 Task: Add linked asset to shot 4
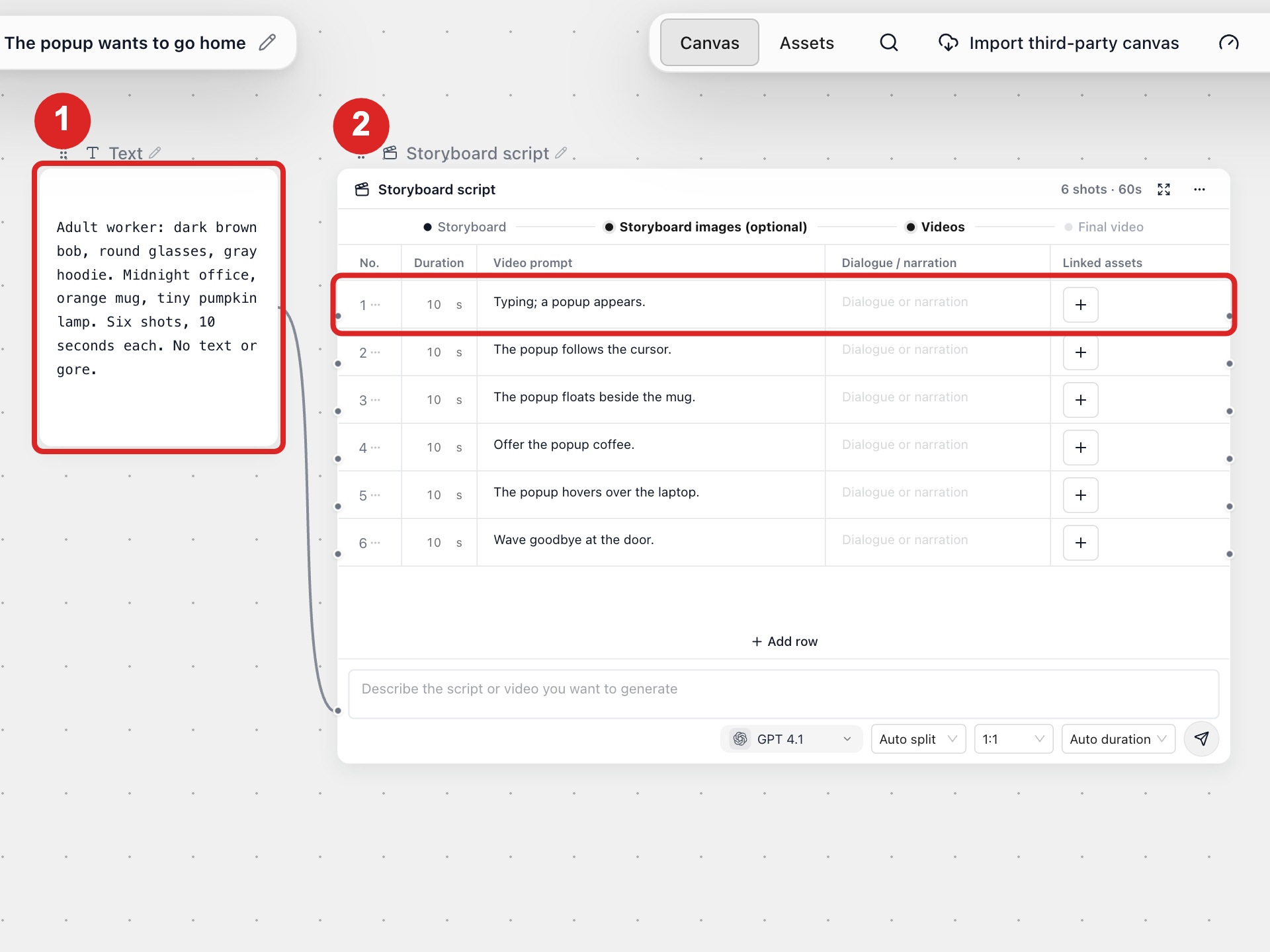point(1080,448)
